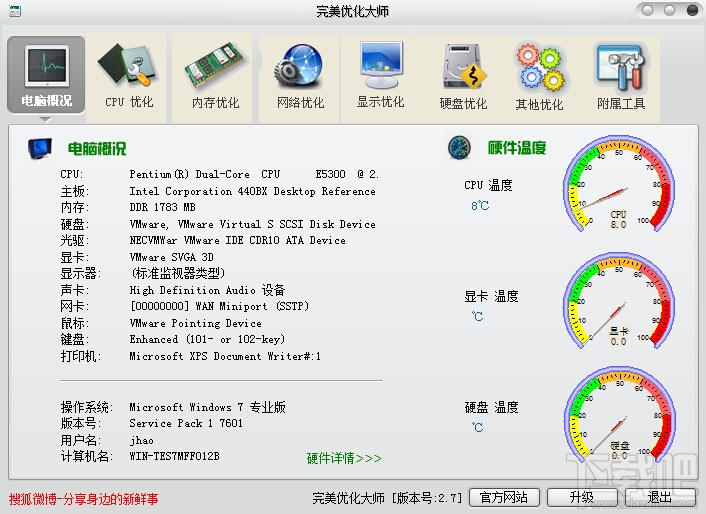Click the middle gray window control button

pyautogui.click(x=670, y=10)
